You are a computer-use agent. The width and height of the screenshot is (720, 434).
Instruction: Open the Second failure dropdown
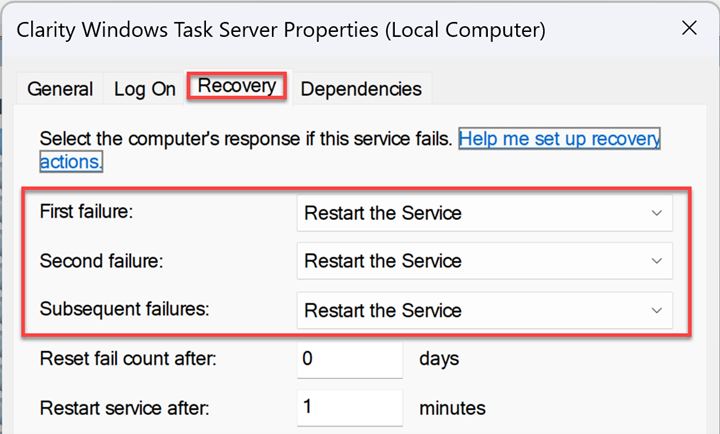(x=484, y=261)
